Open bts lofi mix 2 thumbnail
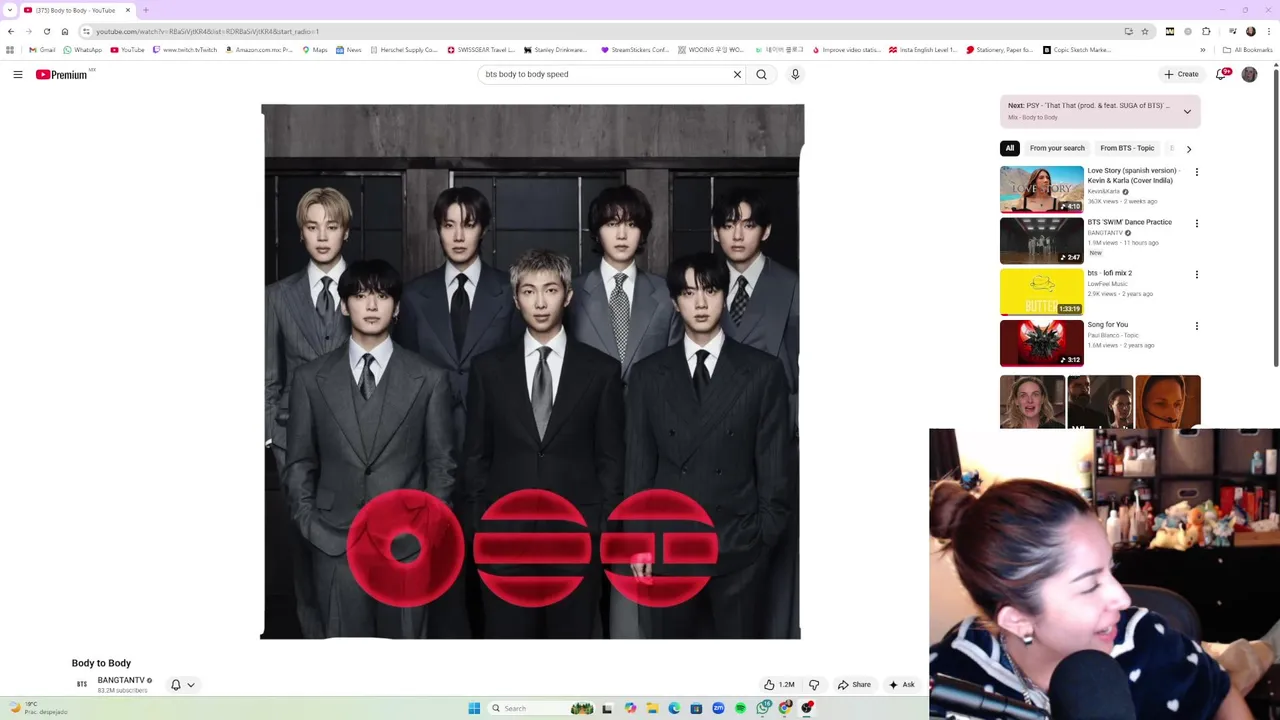This screenshot has width=1280, height=720. 1042,291
